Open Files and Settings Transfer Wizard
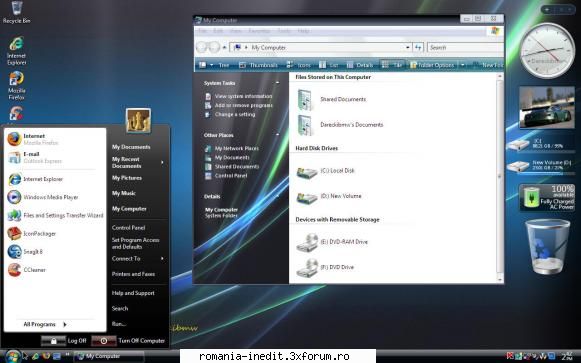 coord(55,215)
